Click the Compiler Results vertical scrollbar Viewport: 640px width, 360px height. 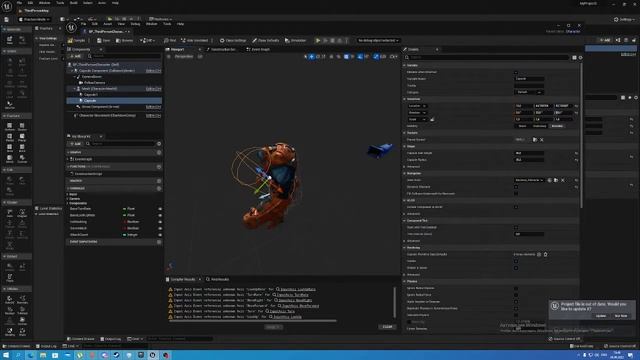(x=395, y=302)
